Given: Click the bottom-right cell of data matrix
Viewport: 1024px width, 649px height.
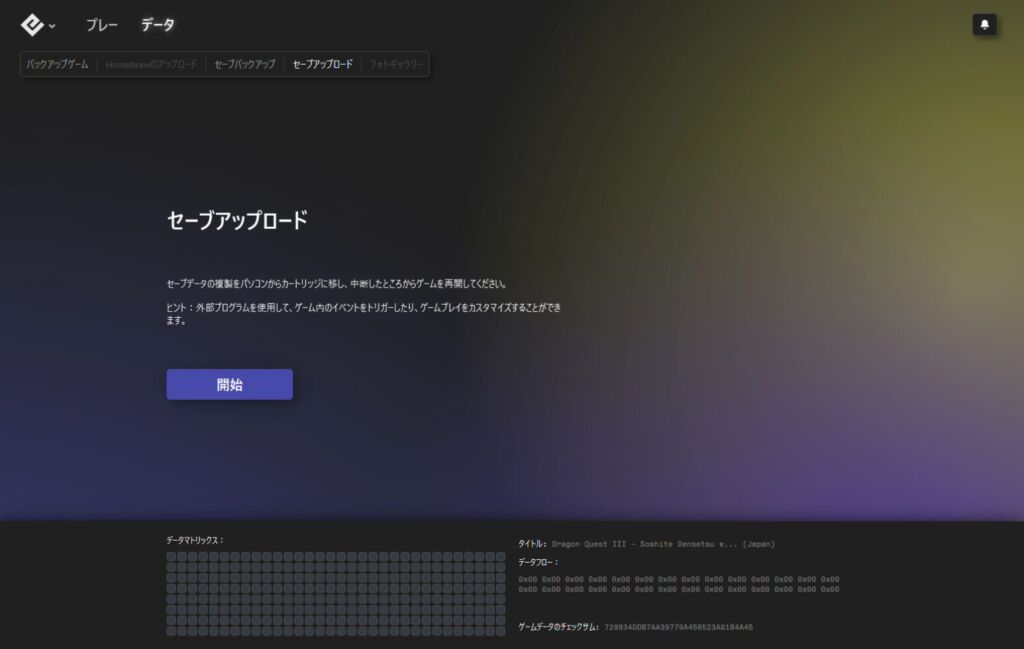Looking at the screenshot, I should 500,630.
